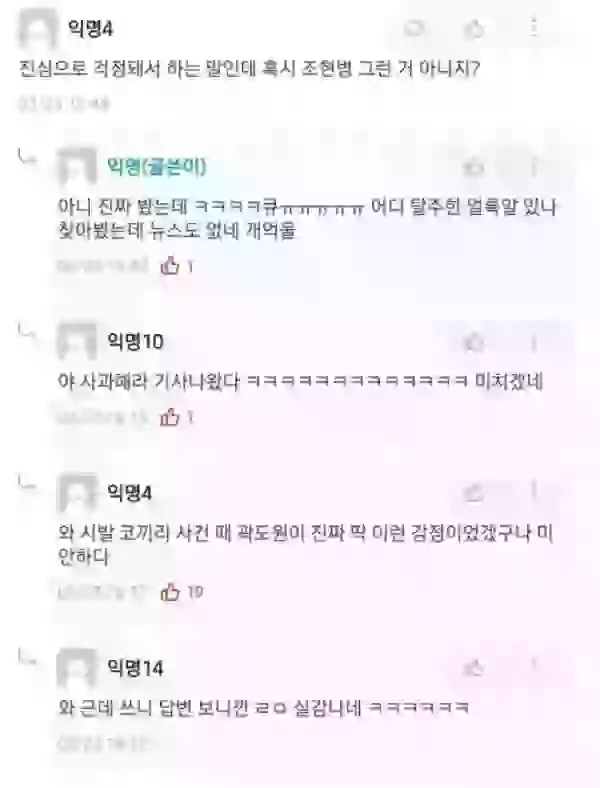Open more options on top 익명4 comment
The width and height of the screenshot is (600, 788).
point(534,28)
